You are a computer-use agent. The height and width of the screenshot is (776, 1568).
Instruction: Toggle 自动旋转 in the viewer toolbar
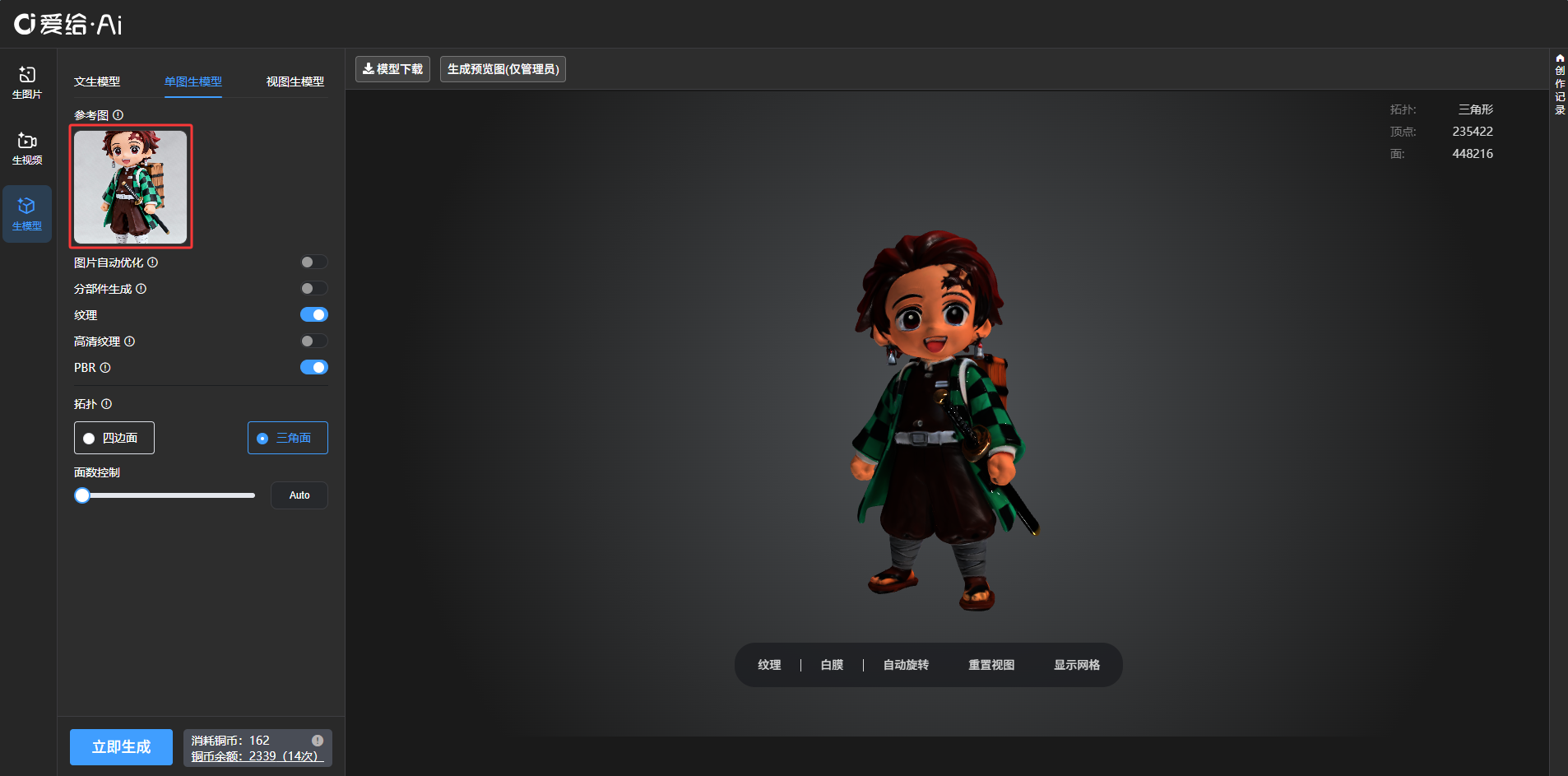[x=906, y=665]
